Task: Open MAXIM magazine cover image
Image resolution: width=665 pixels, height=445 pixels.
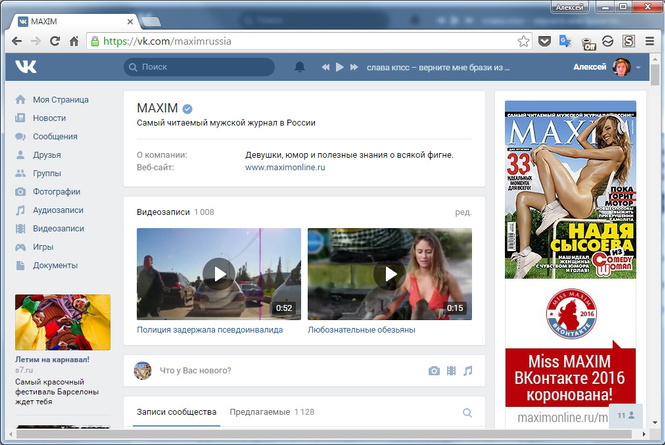Action: coord(570,190)
